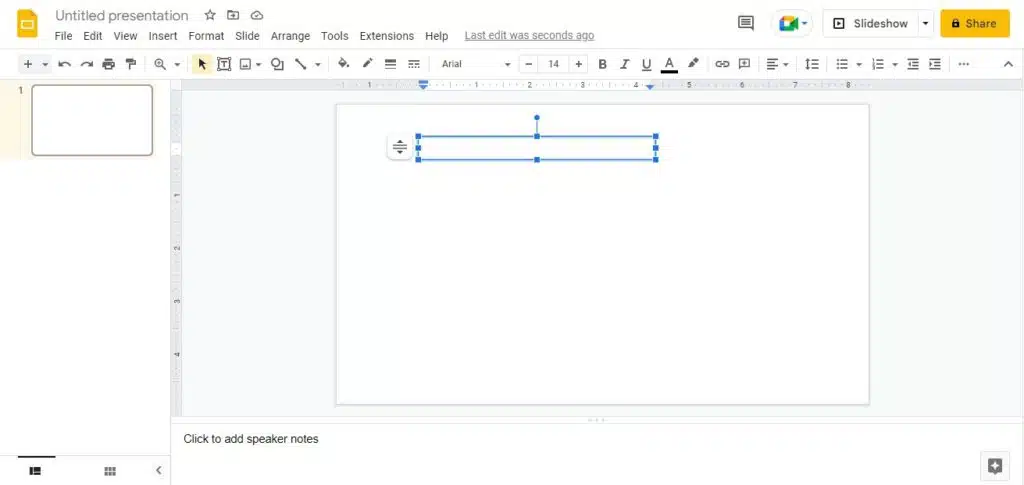1024x485 pixels.
Task: Click the yellow Share button
Action: [x=974, y=23]
